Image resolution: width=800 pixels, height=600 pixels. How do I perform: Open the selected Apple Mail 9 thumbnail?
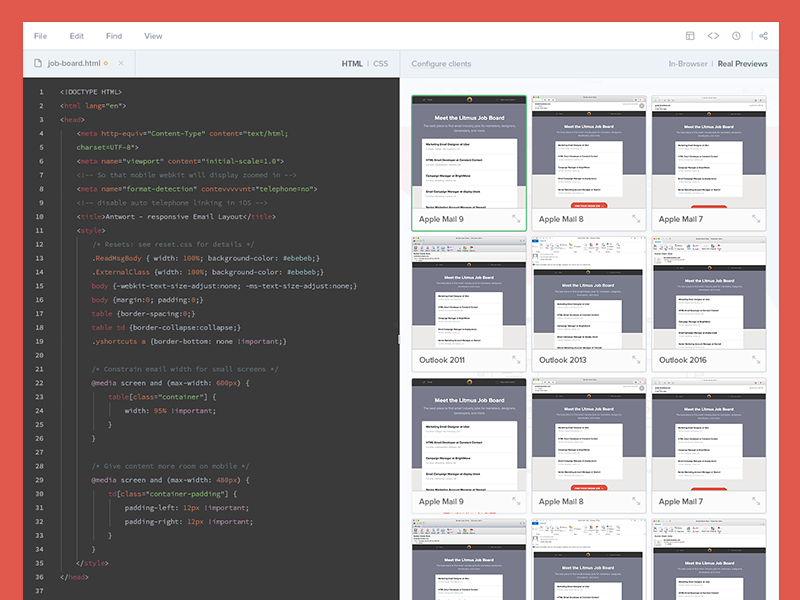pos(469,152)
